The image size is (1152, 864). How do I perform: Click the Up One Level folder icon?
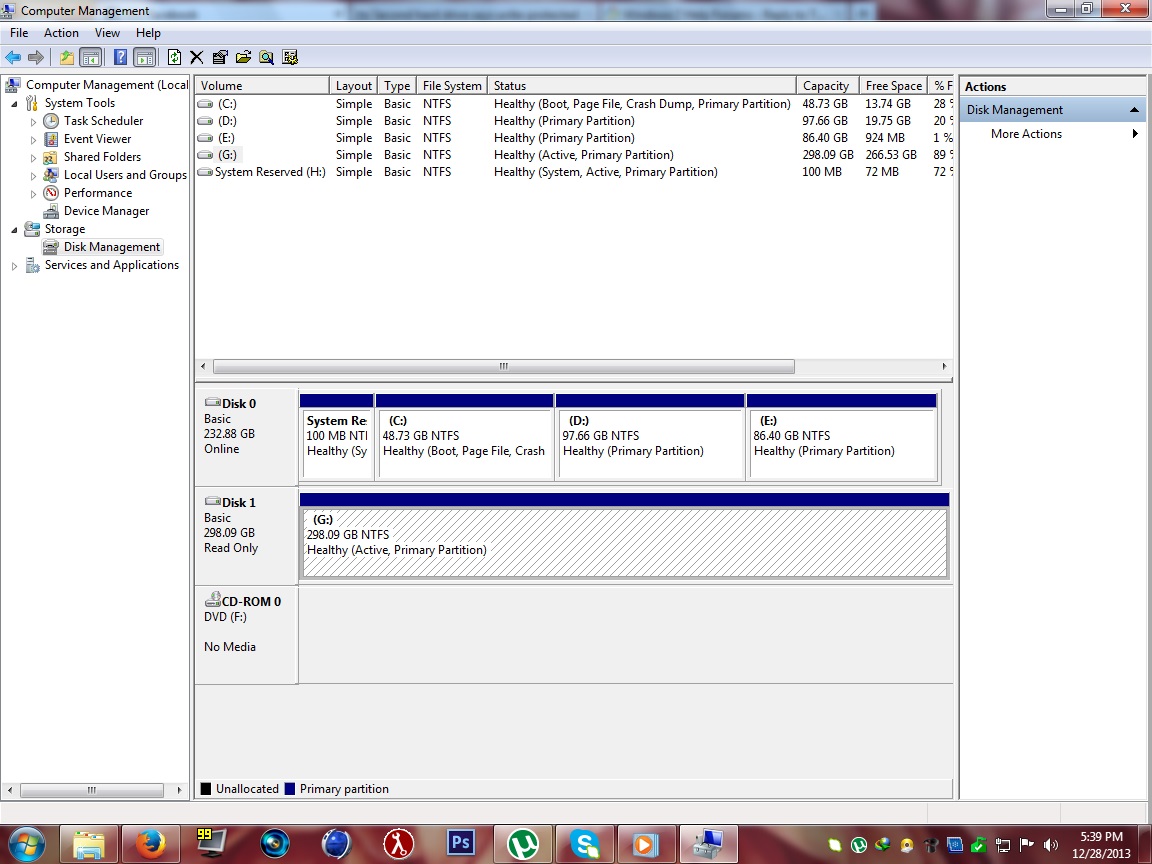(67, 57)
